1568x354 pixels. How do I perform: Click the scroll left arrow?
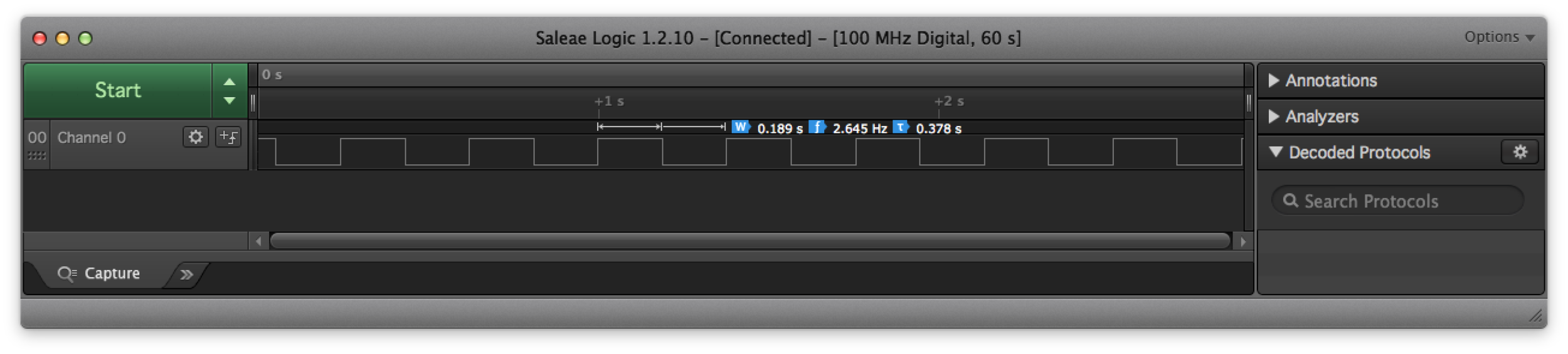click(258, 241)
